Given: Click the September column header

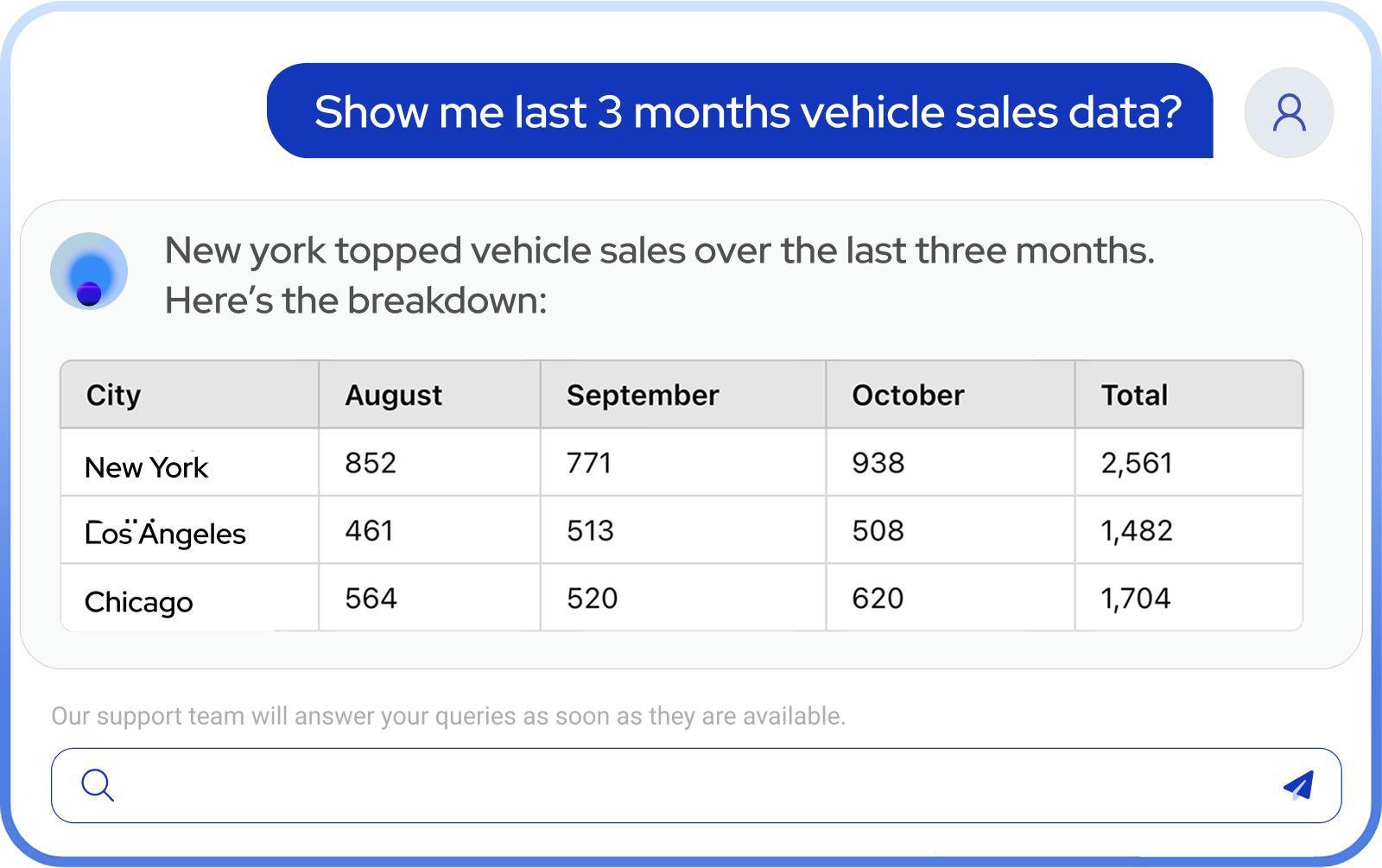Looking at the screenshot, I should click(x=642, y=395).
